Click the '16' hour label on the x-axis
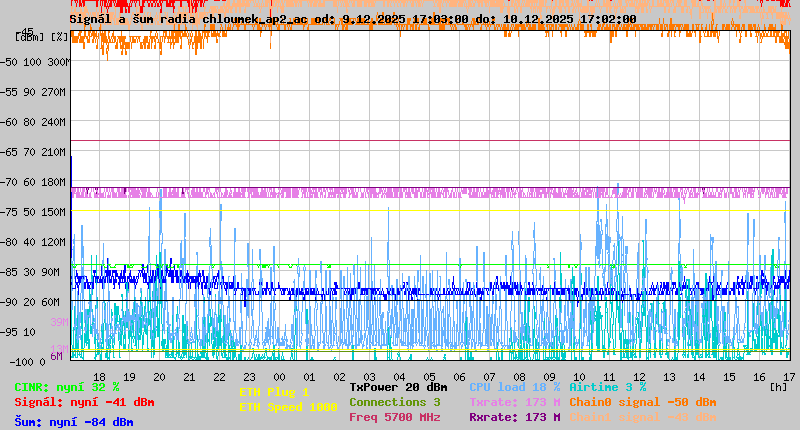 (759, 377)
